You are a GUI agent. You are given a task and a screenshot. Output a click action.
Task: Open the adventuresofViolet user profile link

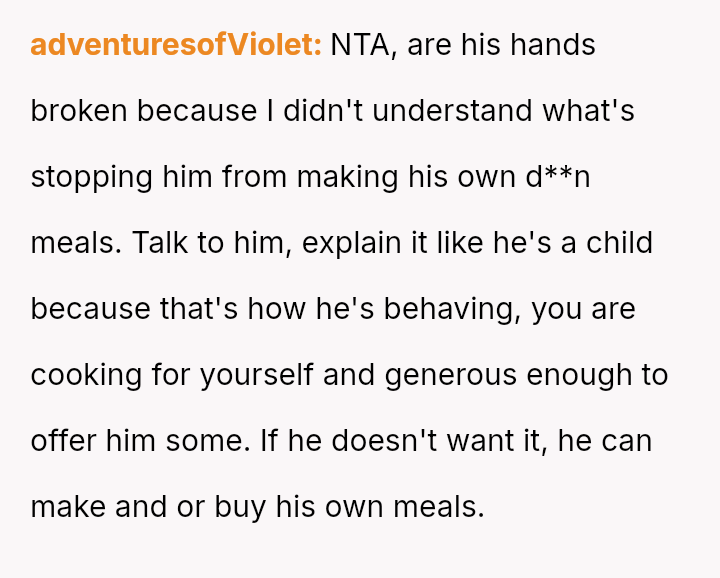tap(175, 45)
